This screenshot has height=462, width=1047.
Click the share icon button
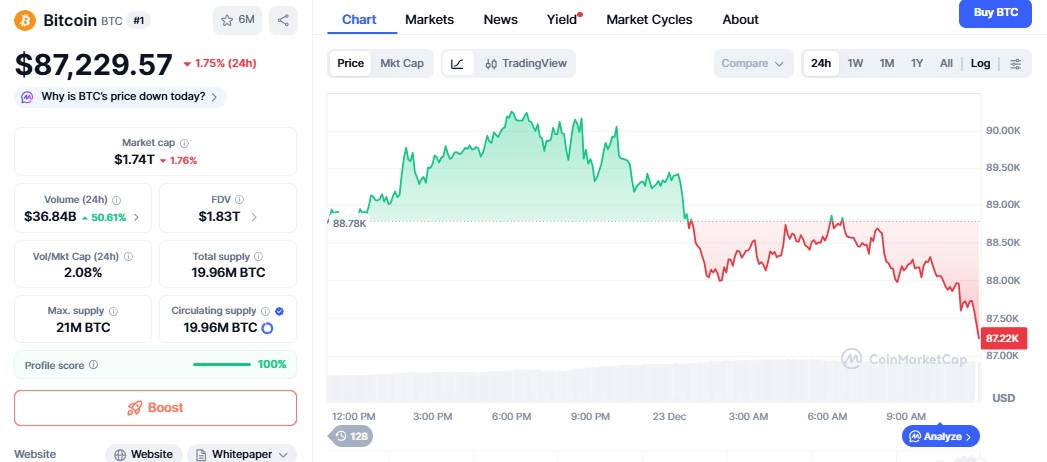[x=283, y=20]
